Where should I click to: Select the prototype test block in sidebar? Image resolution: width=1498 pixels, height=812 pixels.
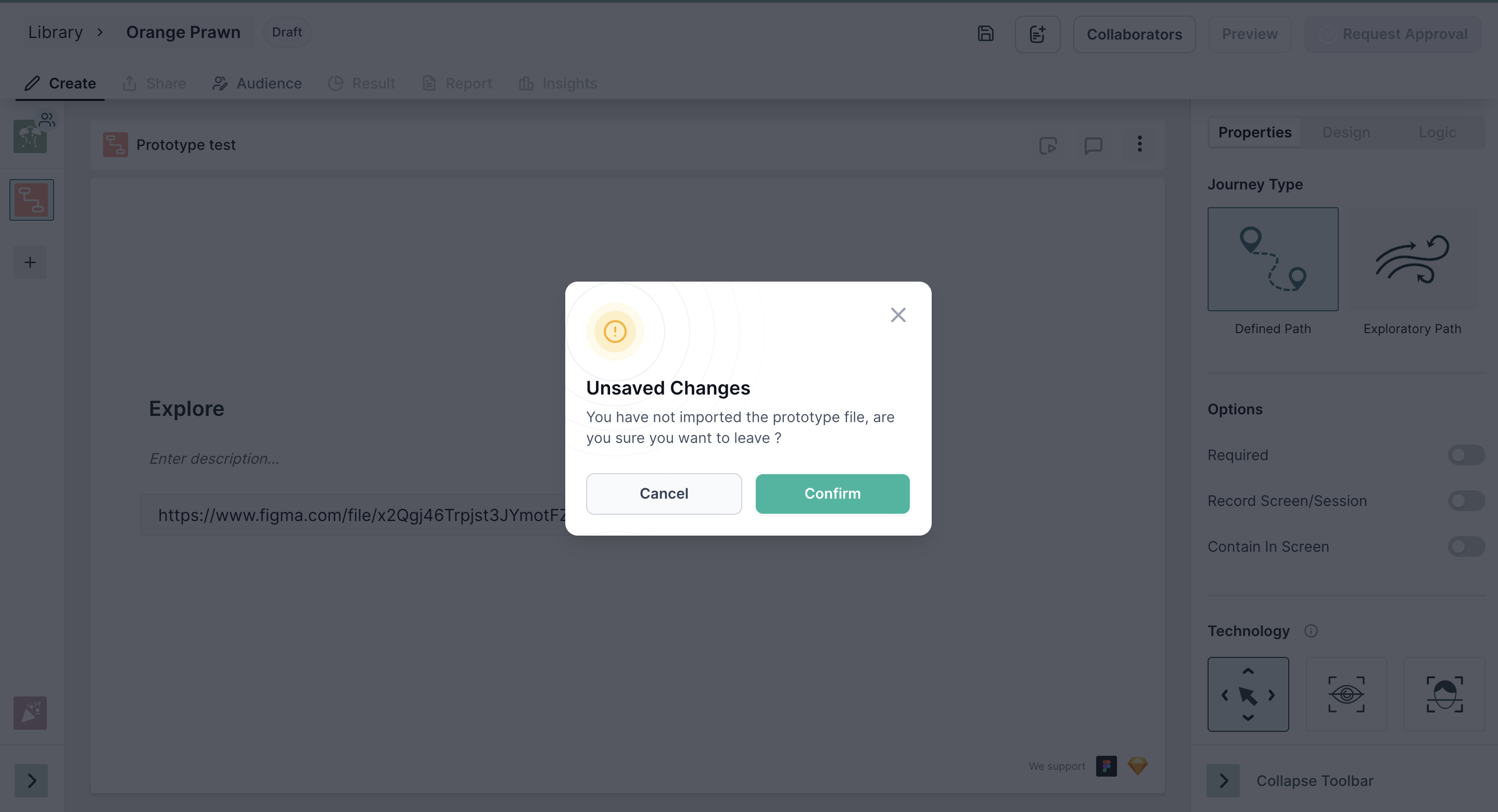pyautogui.click(x=31, y=199)
